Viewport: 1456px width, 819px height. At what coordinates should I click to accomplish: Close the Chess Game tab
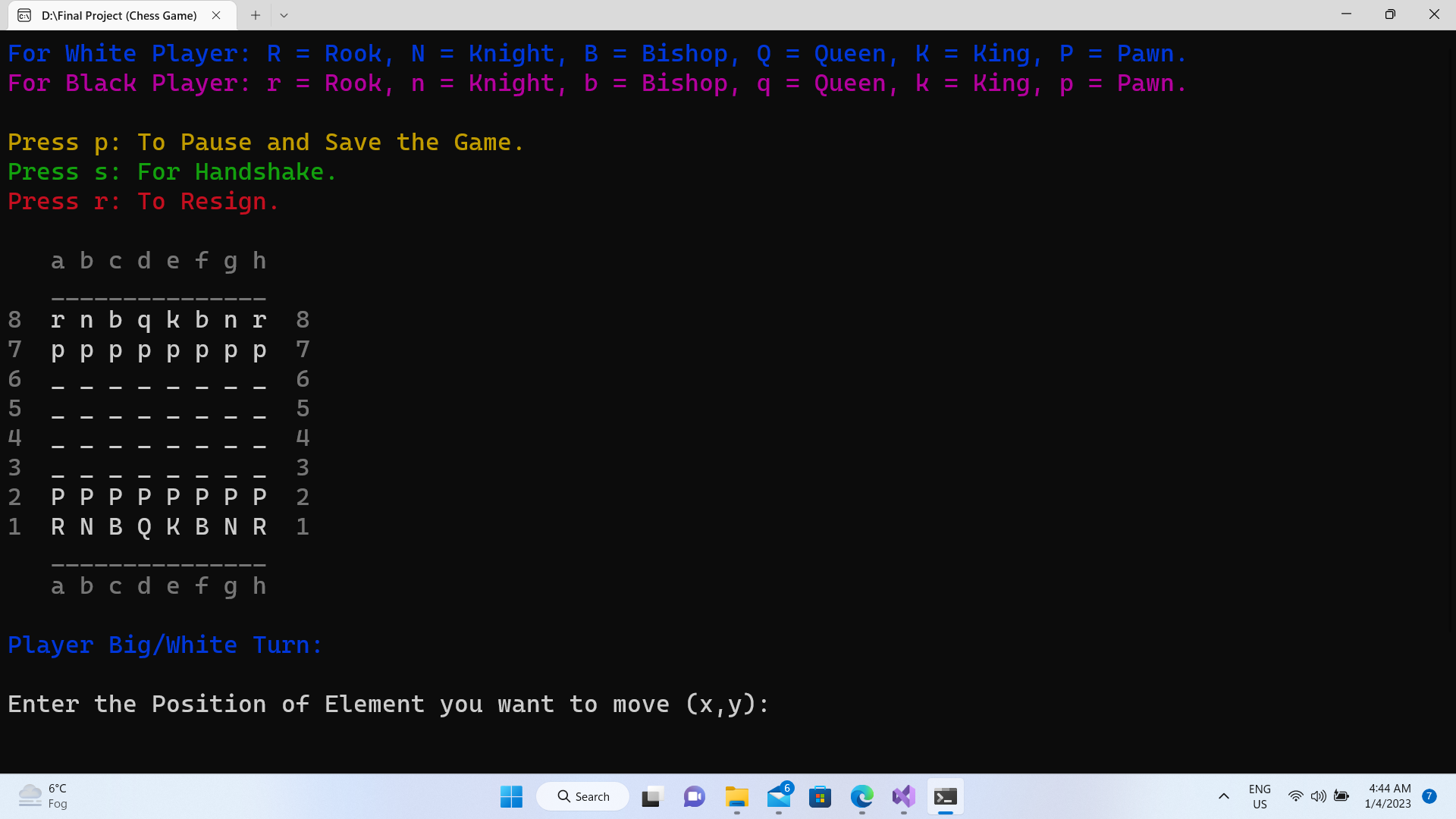[x=216, y=15]
